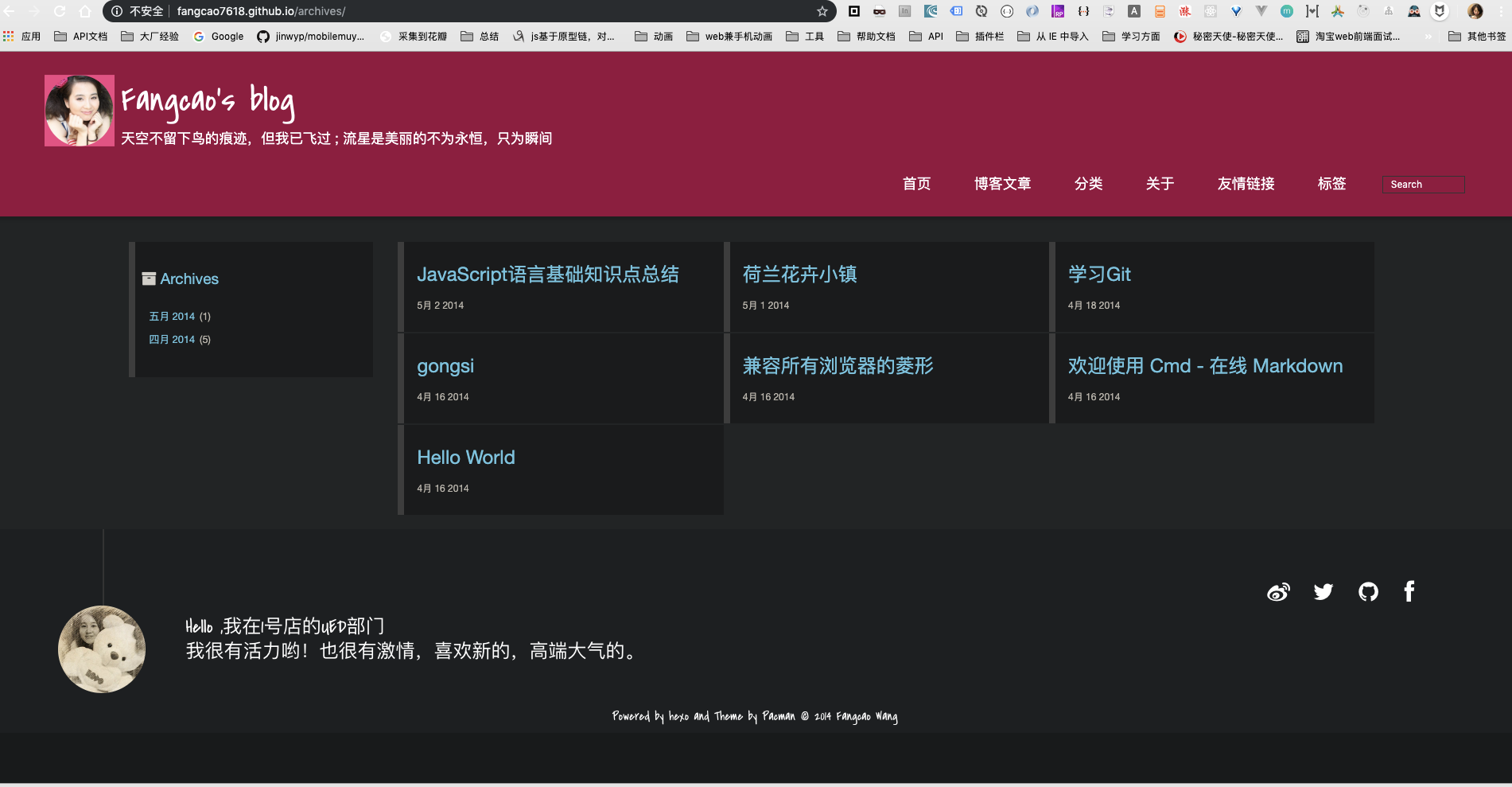
Task: Show hidden bookmarks with the chevron
Action: pos(1428,37)
